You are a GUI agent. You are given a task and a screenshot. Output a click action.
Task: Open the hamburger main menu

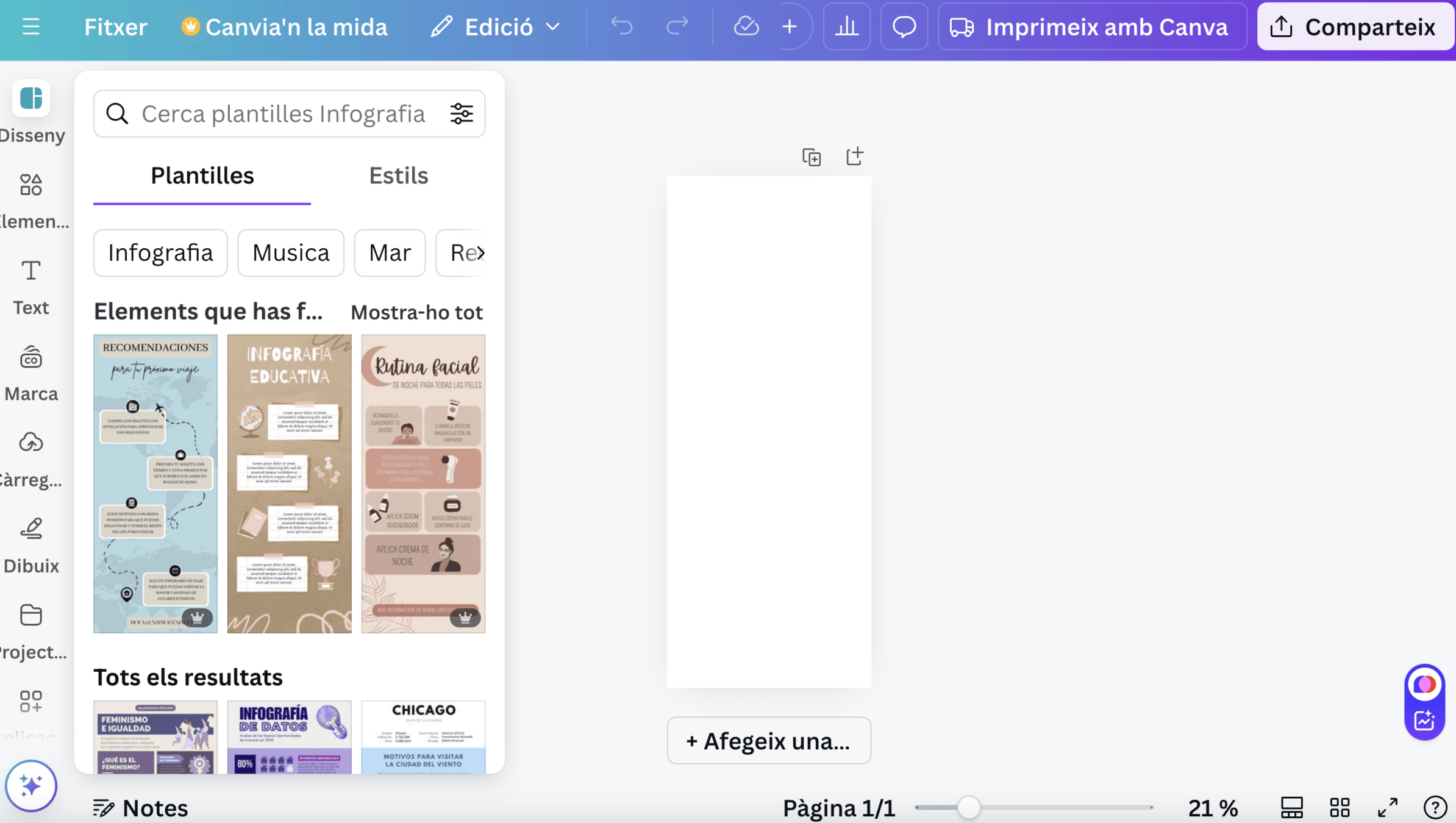(x=30, y=27)
